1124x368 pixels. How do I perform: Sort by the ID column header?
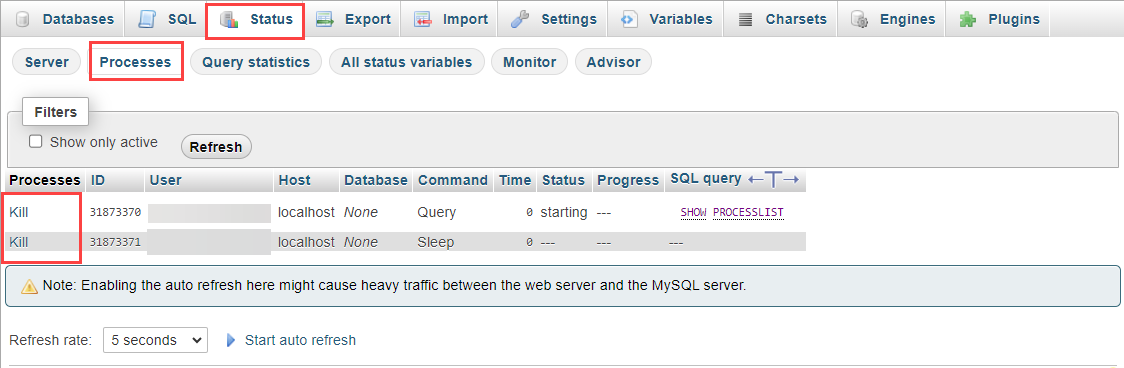pos(98,180)
